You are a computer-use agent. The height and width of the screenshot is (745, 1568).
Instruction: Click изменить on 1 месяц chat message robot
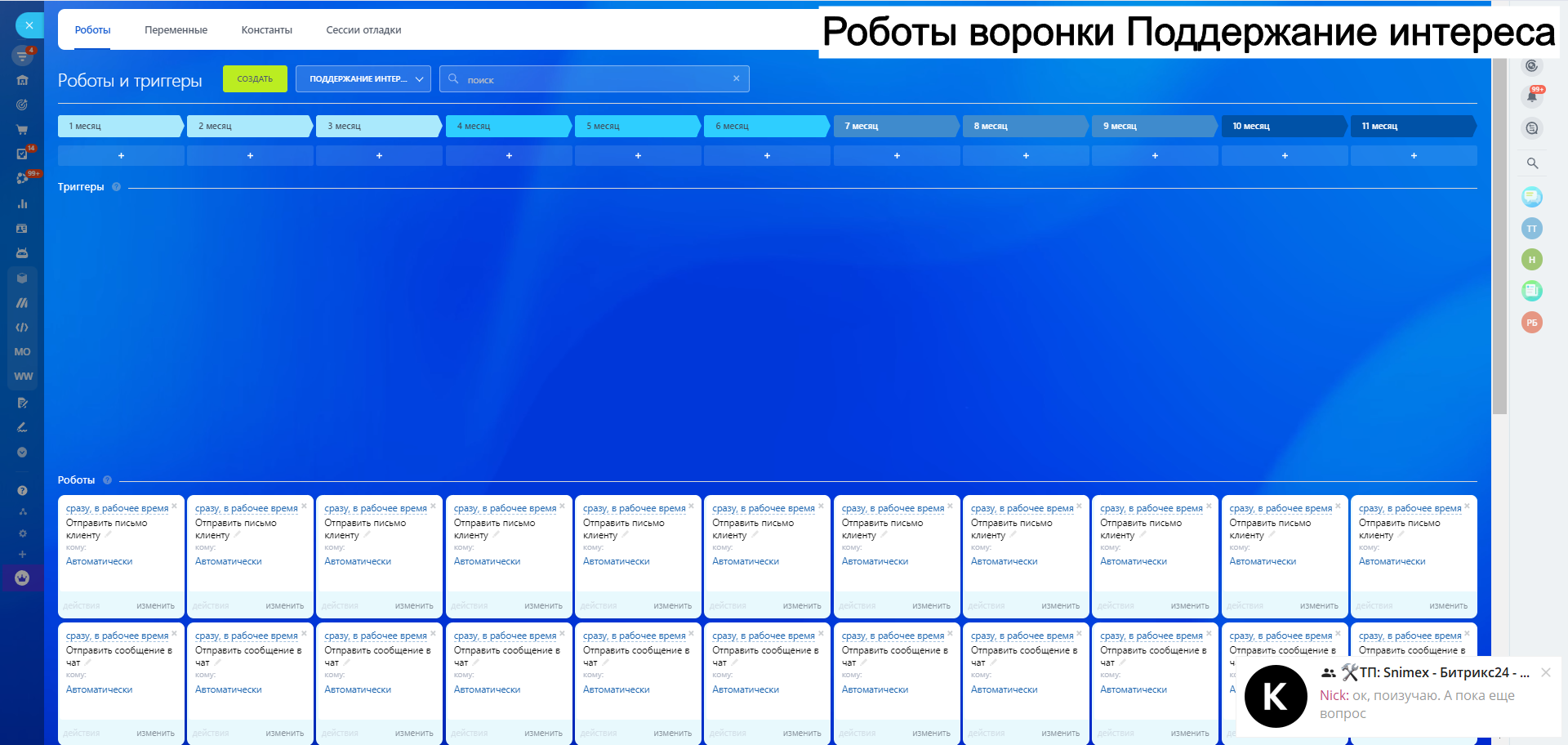pos(155,734)
